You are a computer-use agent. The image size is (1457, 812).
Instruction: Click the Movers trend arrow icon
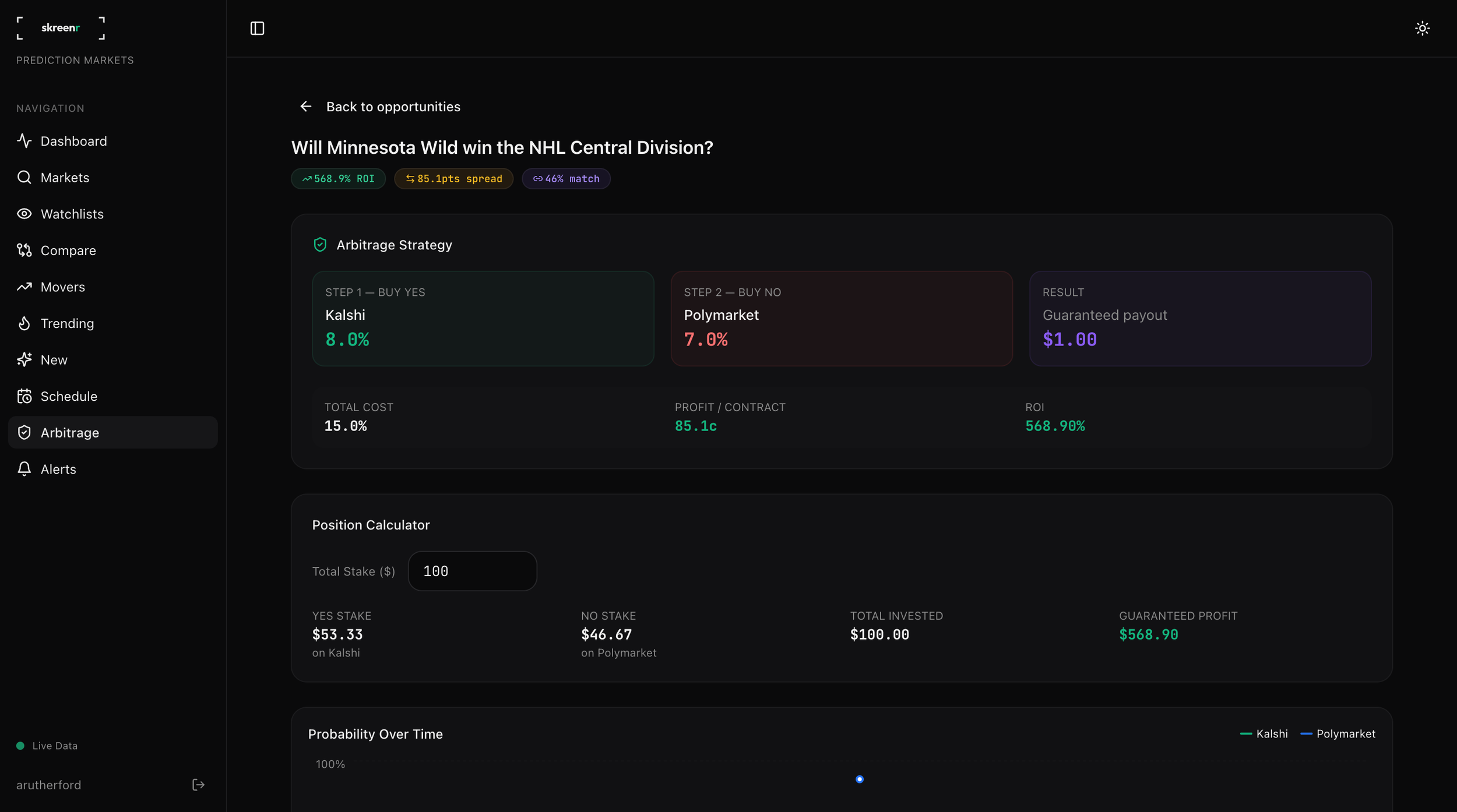(x=24, y=287)
